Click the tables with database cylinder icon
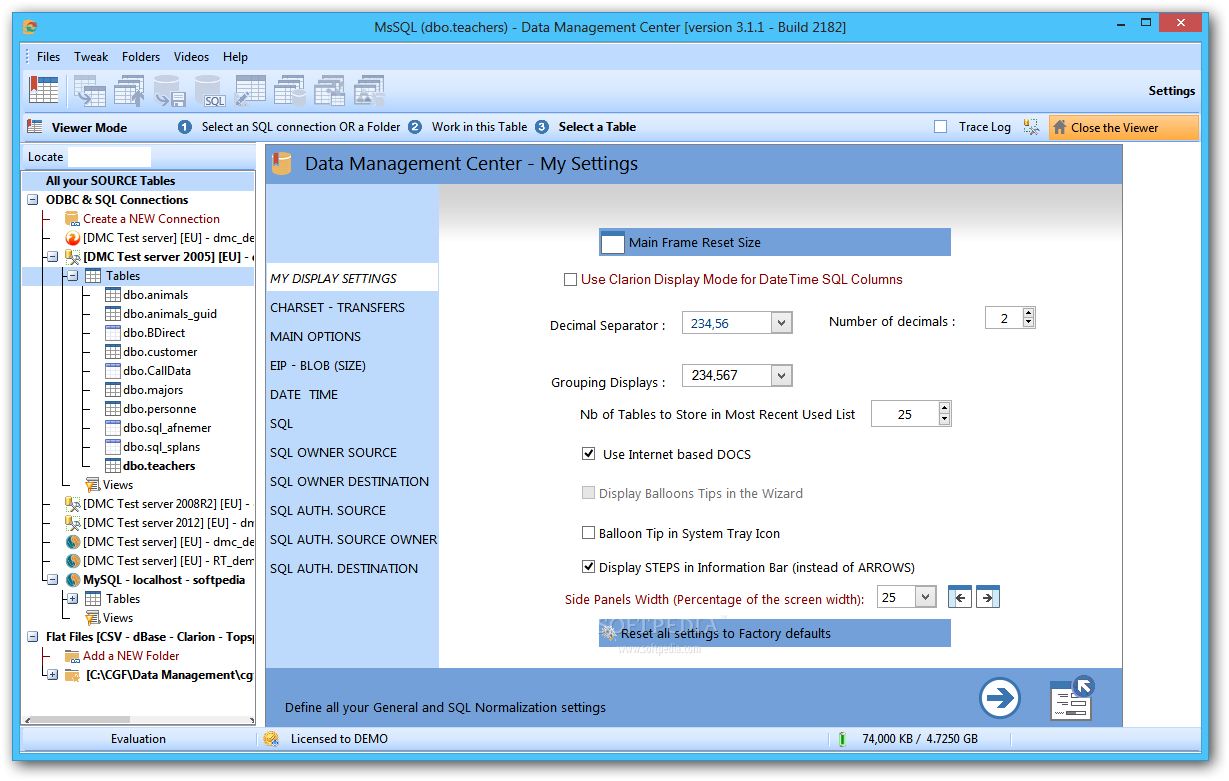 (290, 90)
